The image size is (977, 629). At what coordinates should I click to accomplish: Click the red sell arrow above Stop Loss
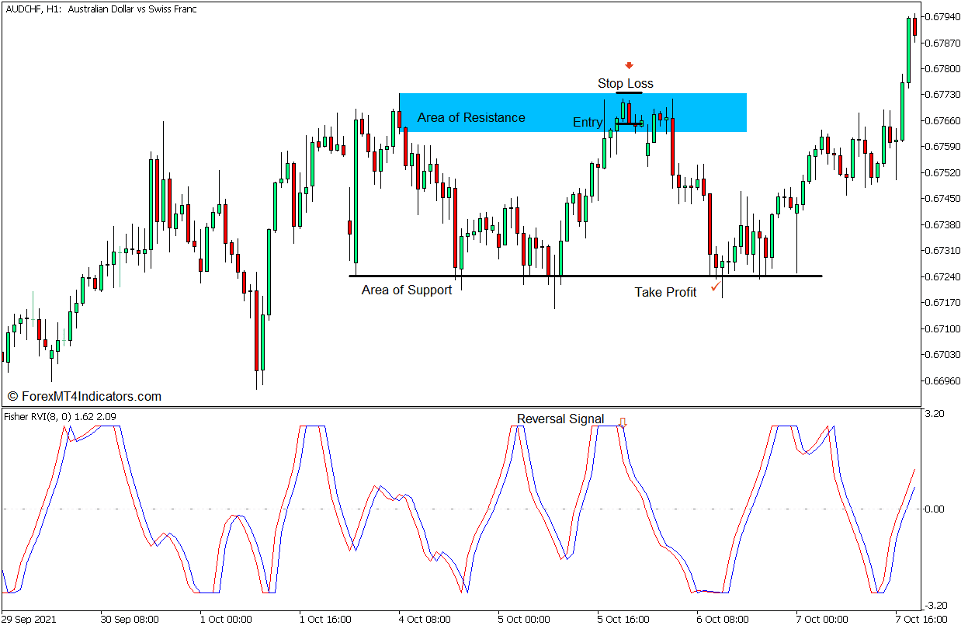(x=629, y=66)
